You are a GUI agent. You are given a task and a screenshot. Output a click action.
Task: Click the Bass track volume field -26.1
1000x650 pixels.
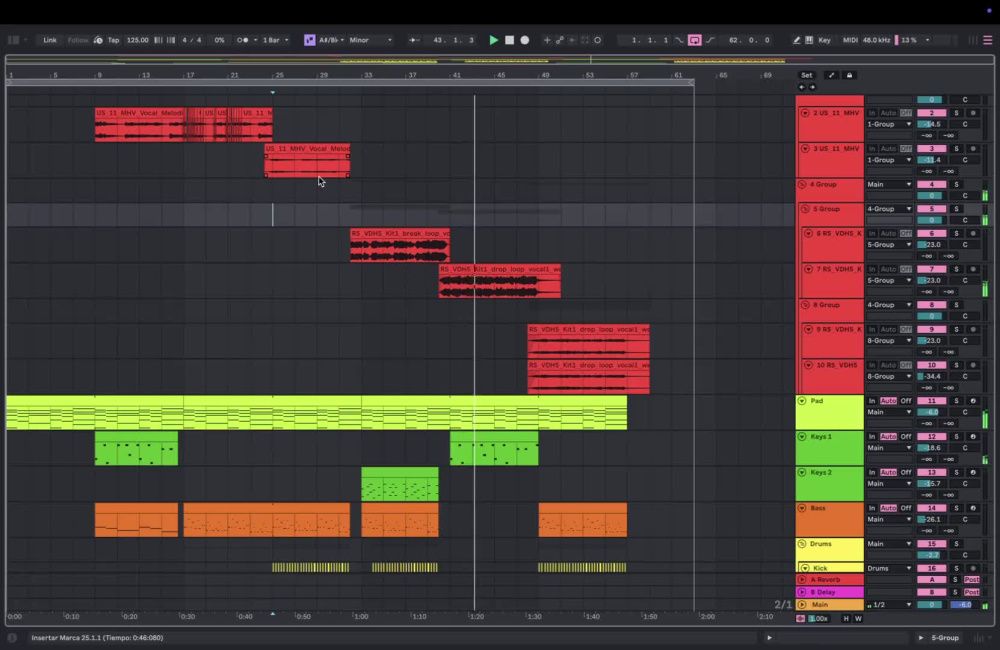931,519
